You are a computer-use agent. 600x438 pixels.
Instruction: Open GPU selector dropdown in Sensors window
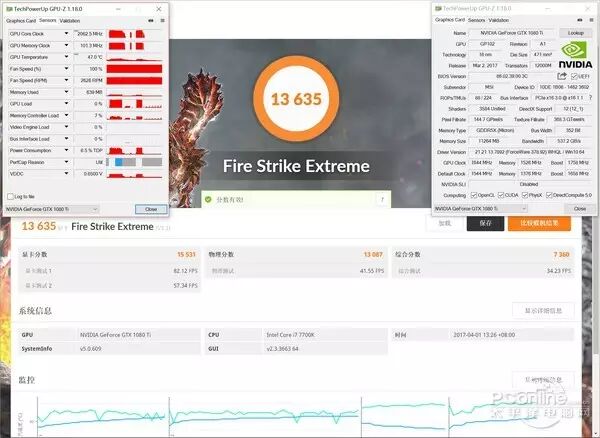[52, 209]
